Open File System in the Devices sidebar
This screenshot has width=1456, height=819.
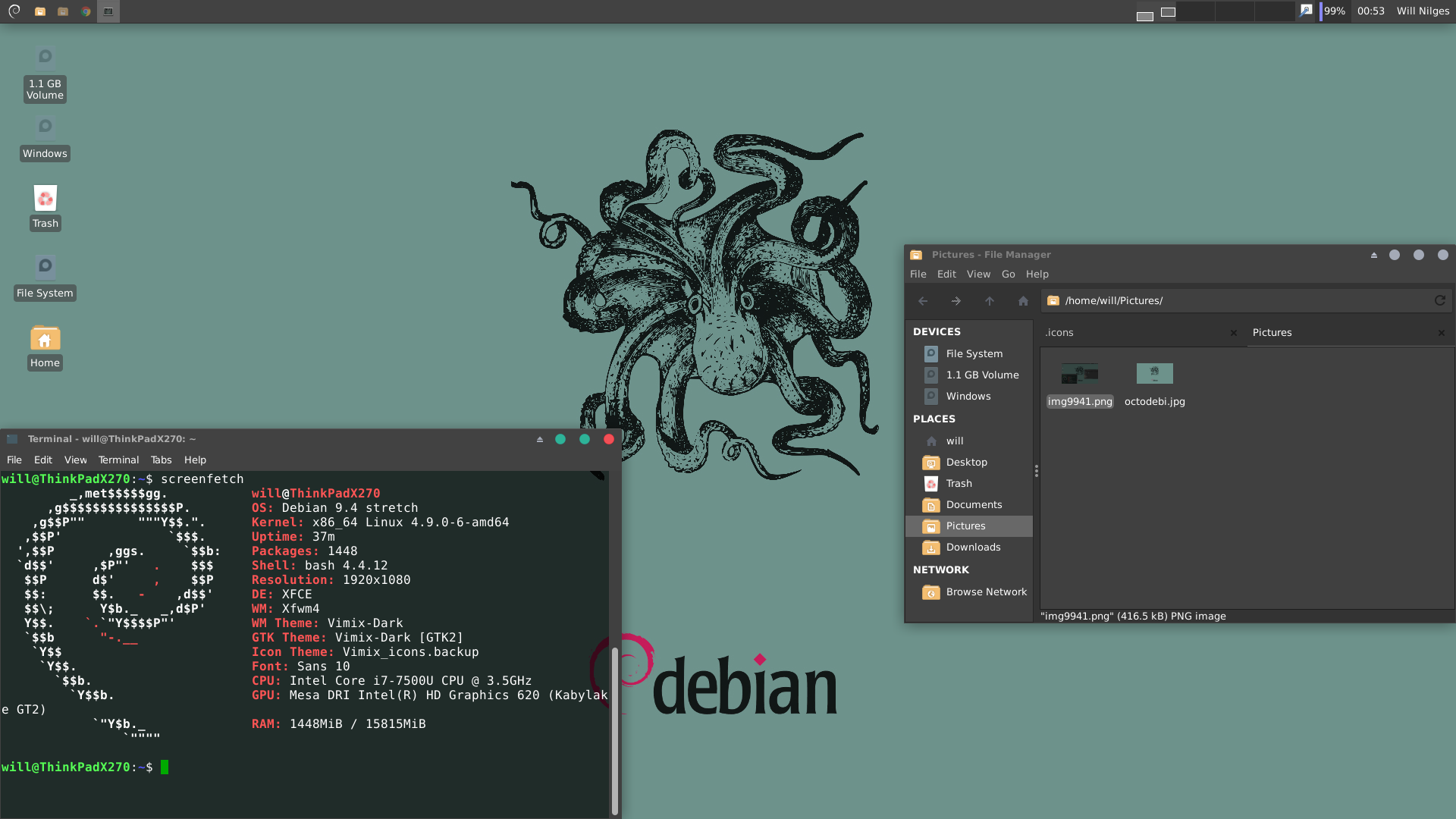[969, 354]
